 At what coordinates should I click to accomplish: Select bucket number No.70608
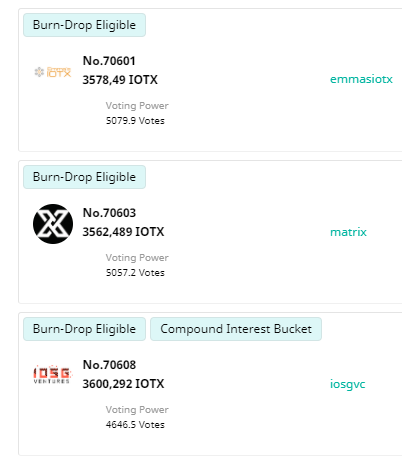pyautogui.click(x=109, y=365)
